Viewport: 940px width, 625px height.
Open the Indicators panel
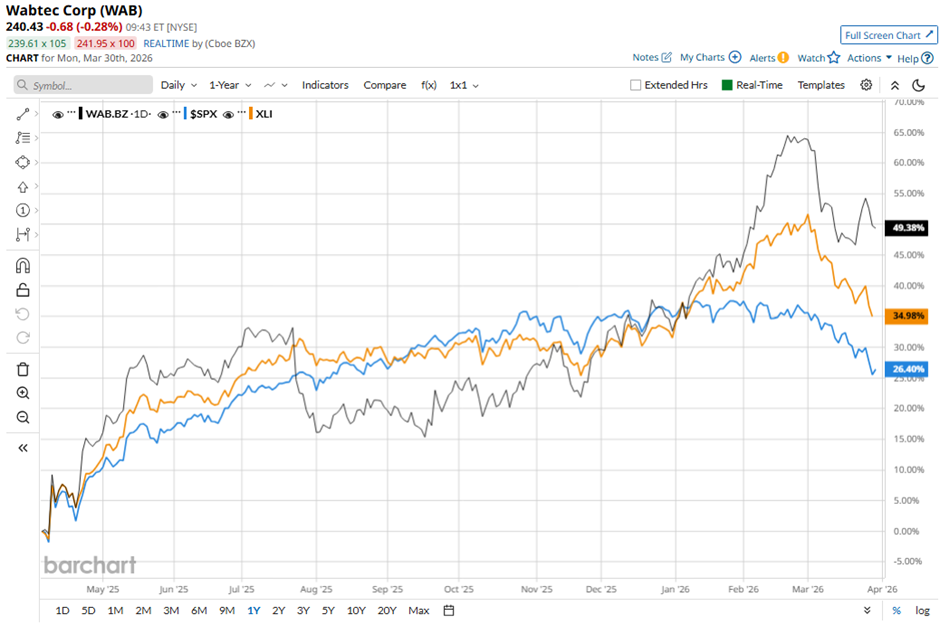pos(325,85)
